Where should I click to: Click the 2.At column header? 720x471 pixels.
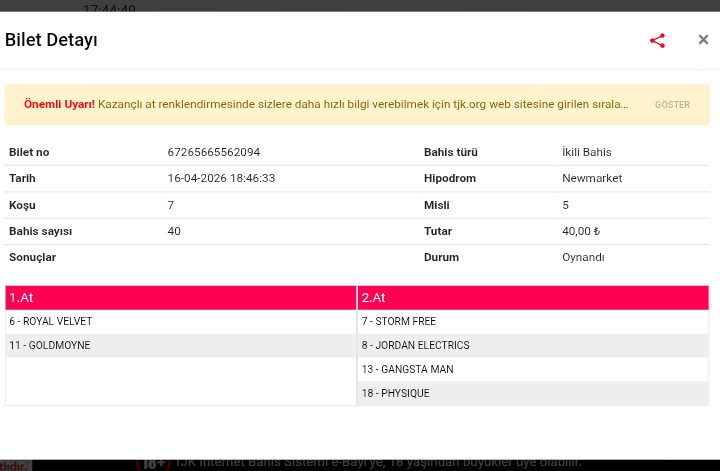tap(533, 297)
